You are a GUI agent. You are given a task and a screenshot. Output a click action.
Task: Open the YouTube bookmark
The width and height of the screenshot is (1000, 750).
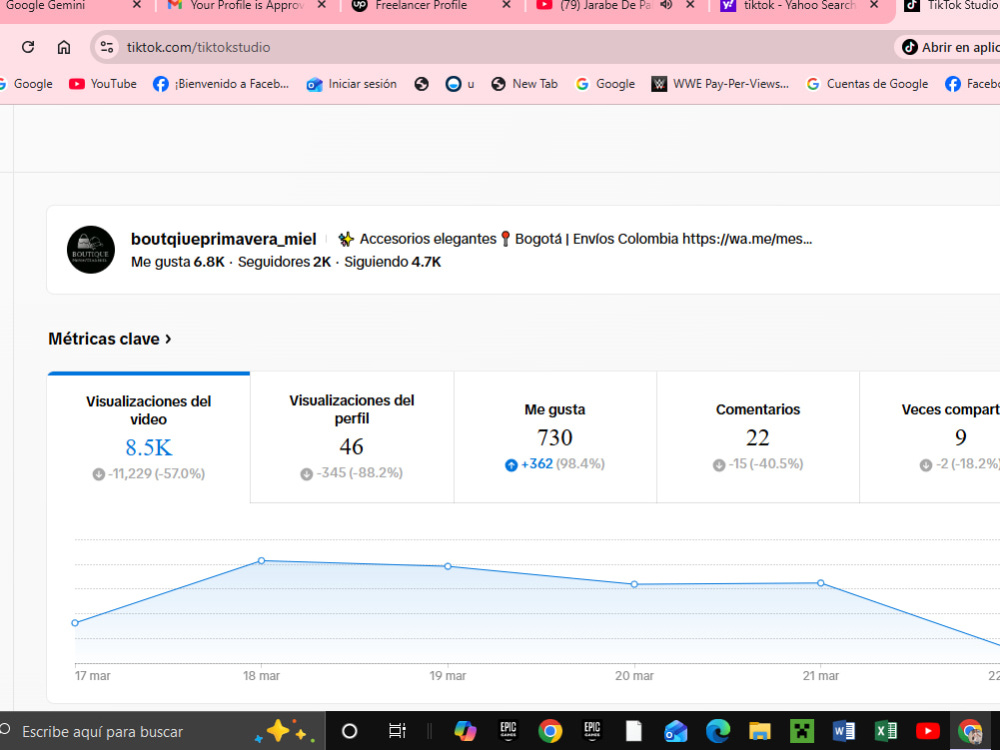pyautogui.click(x=103, y=84)
